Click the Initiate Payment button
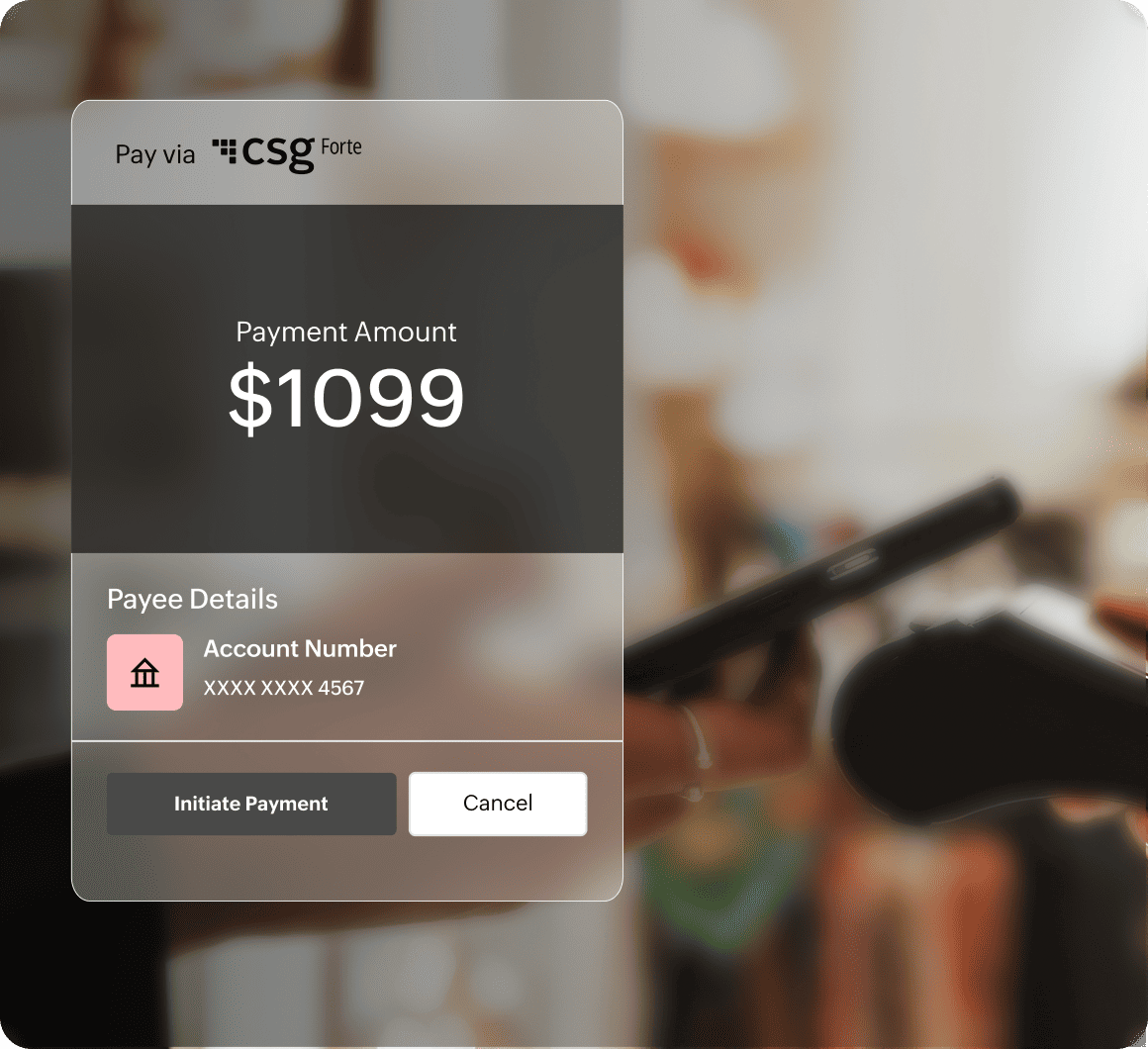 251,804
